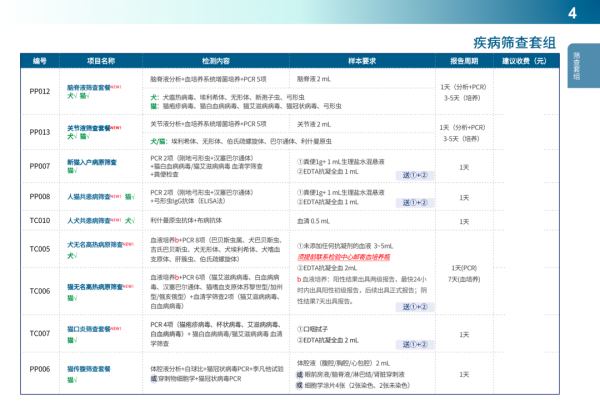Select the code cell "TC005"
This screenshot has height=415, width=600.
click(x=40, y=249)
